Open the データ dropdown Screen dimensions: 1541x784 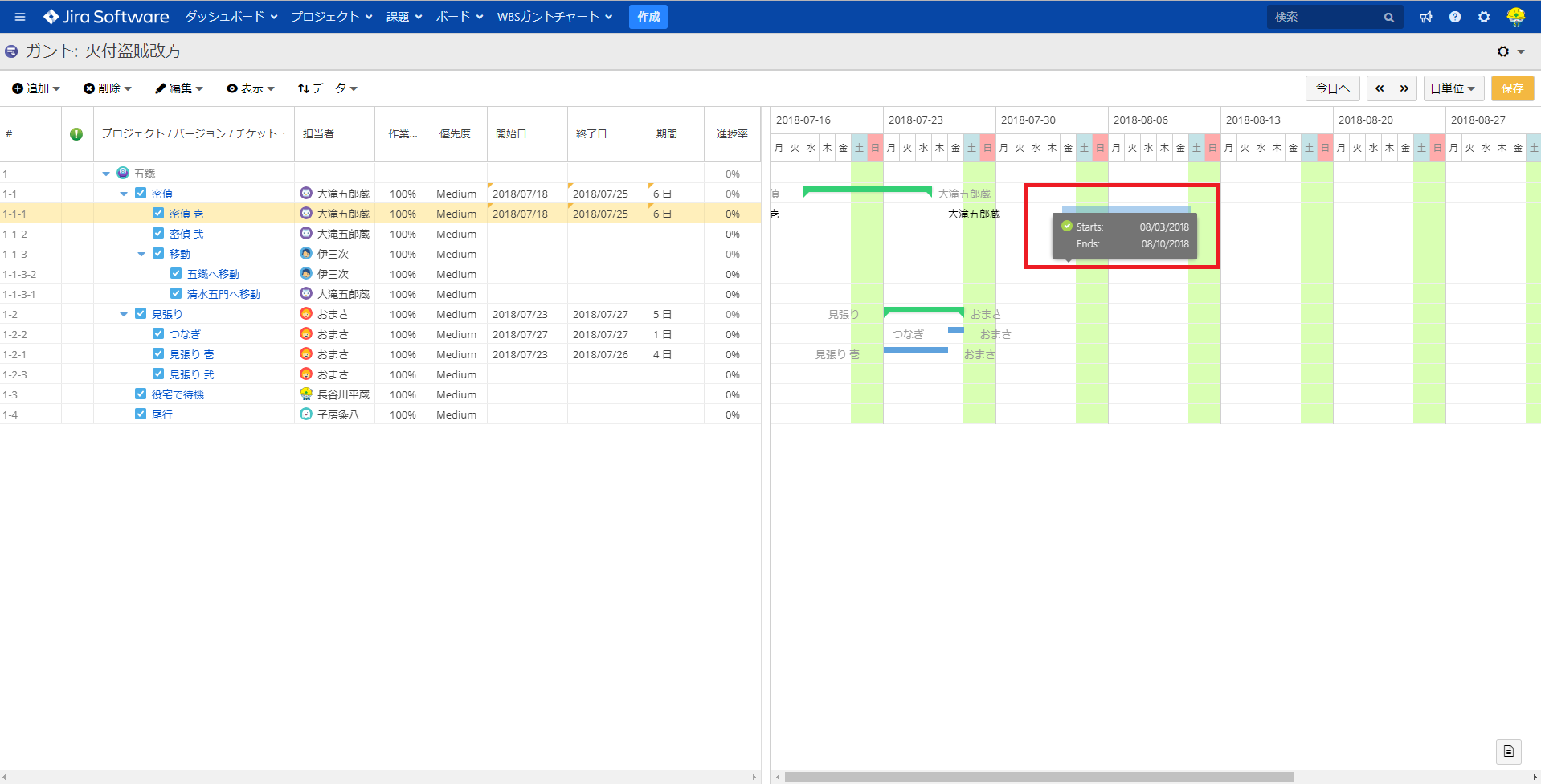[x=328, y=88]
